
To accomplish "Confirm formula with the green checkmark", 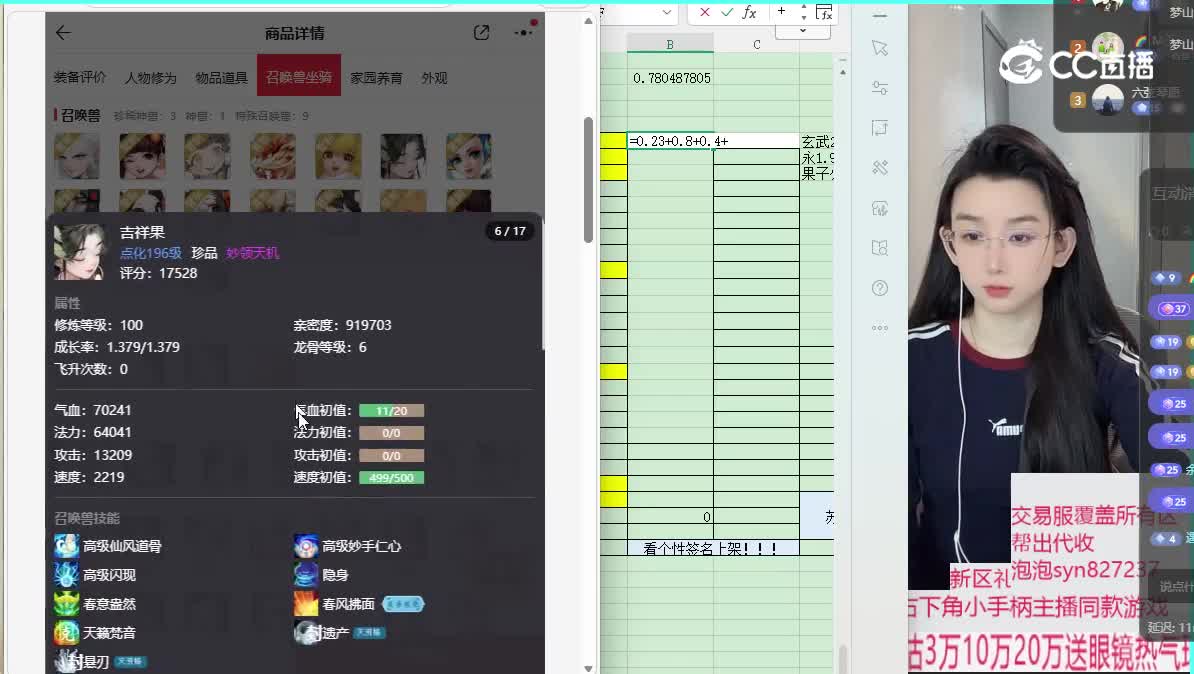I will coord(726,12).
